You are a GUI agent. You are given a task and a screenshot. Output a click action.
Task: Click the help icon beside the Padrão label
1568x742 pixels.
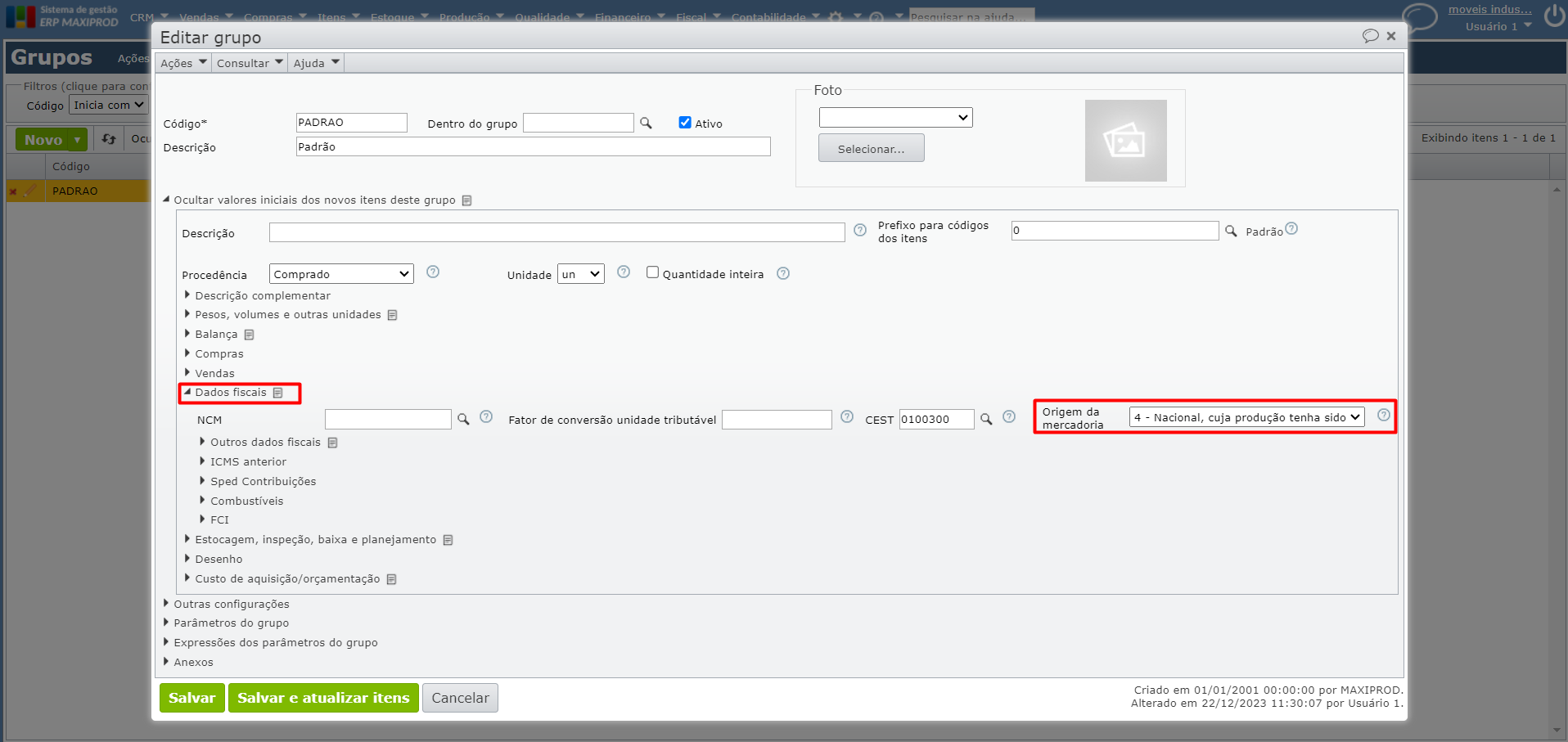pyautogui.click(x=1291, y=228)
